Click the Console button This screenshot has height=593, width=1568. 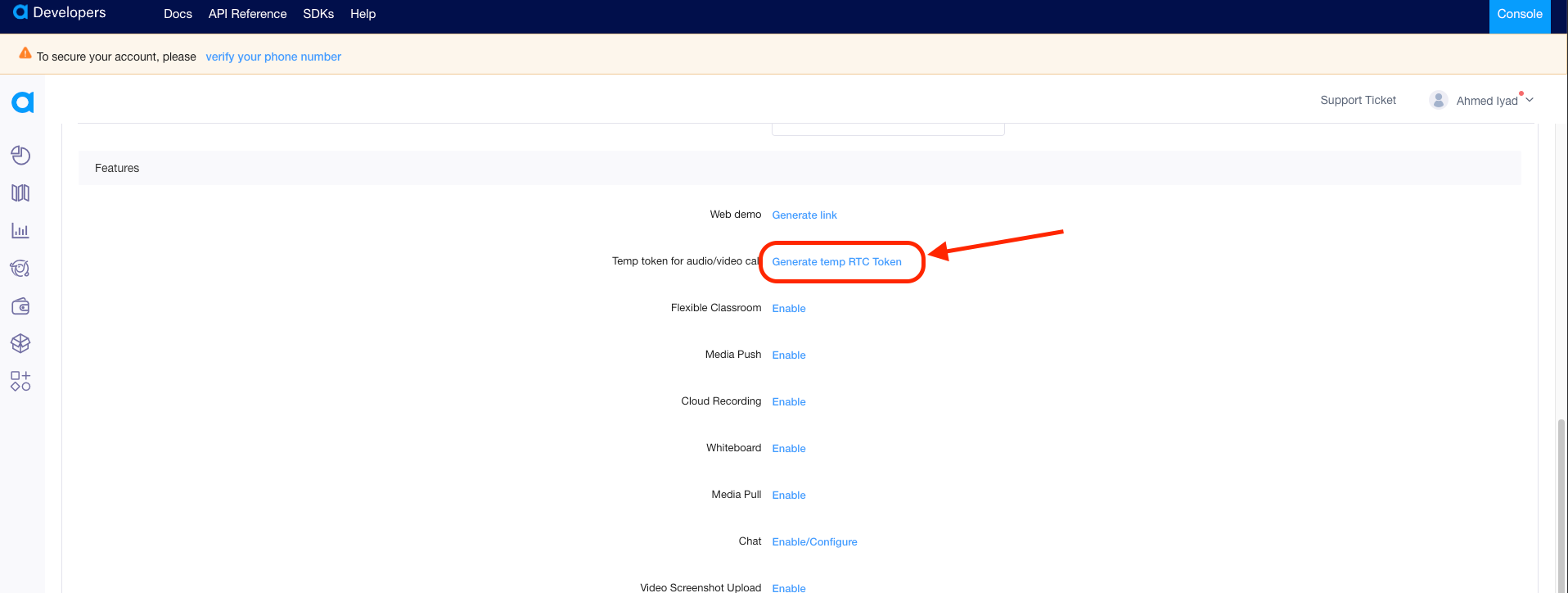coord(1520,15)
